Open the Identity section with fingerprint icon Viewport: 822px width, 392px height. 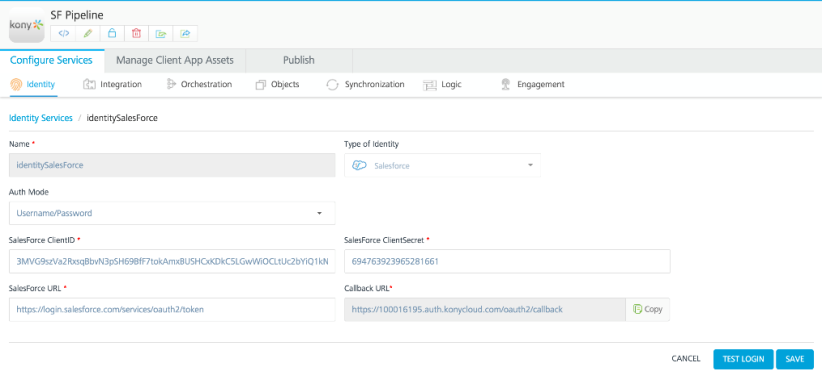point(33,84)
